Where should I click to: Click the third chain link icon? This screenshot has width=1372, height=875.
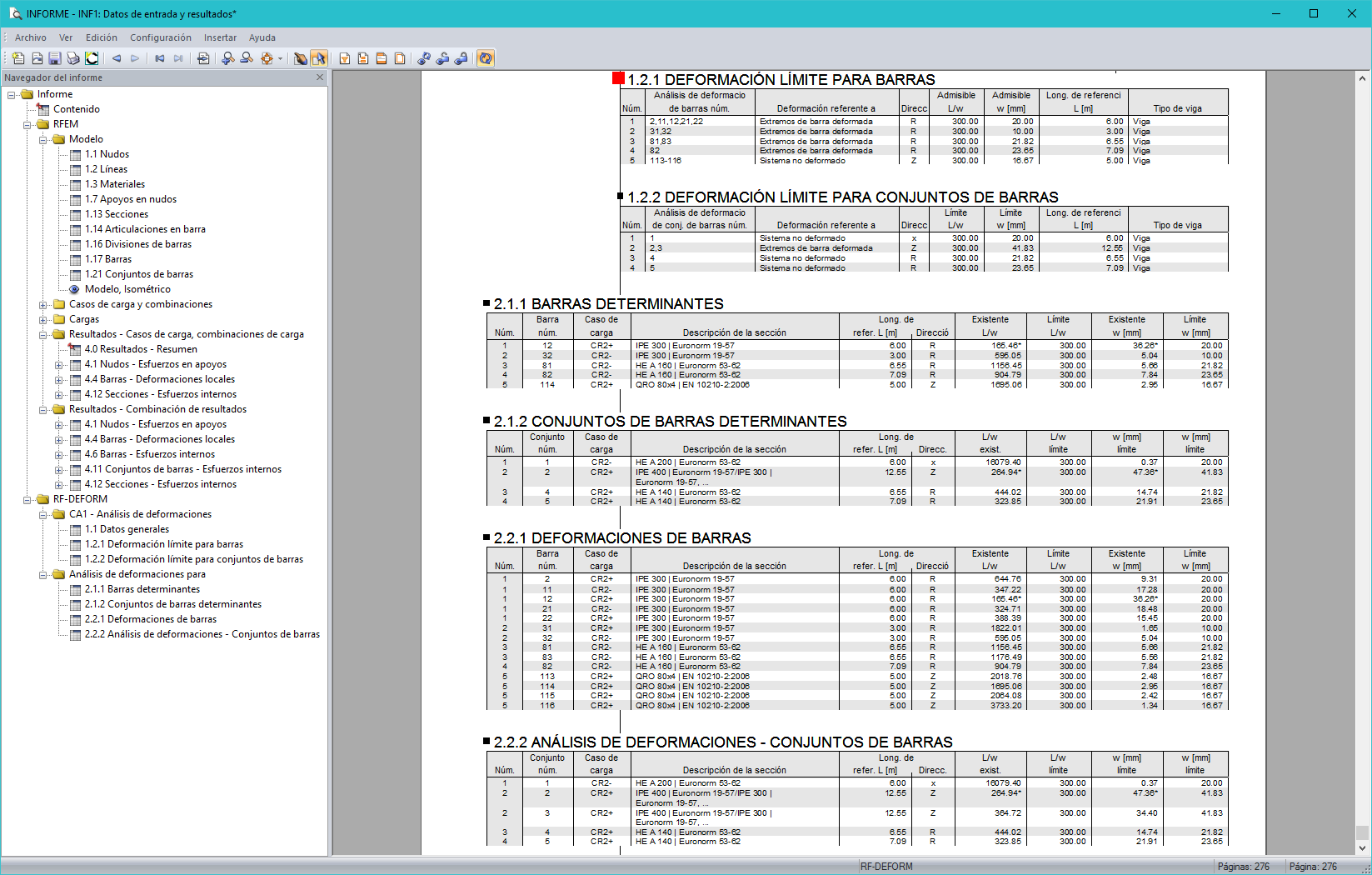[x=461, y=58]
